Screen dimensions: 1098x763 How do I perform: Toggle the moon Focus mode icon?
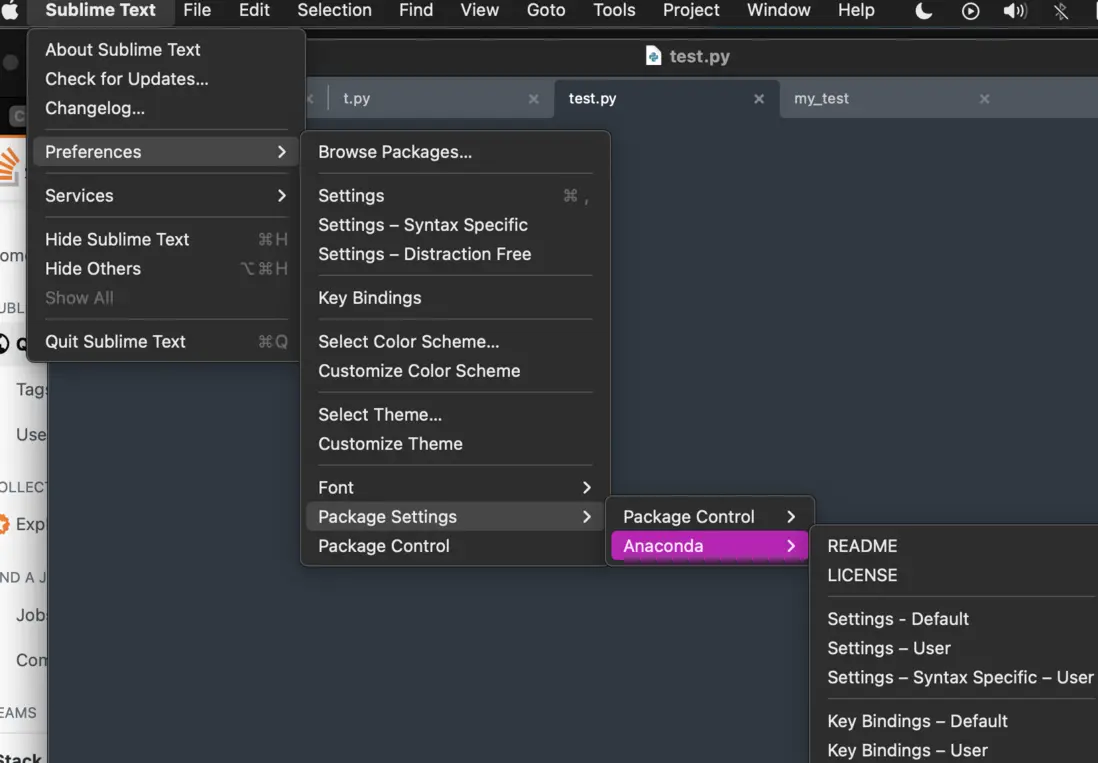[924, 11]
